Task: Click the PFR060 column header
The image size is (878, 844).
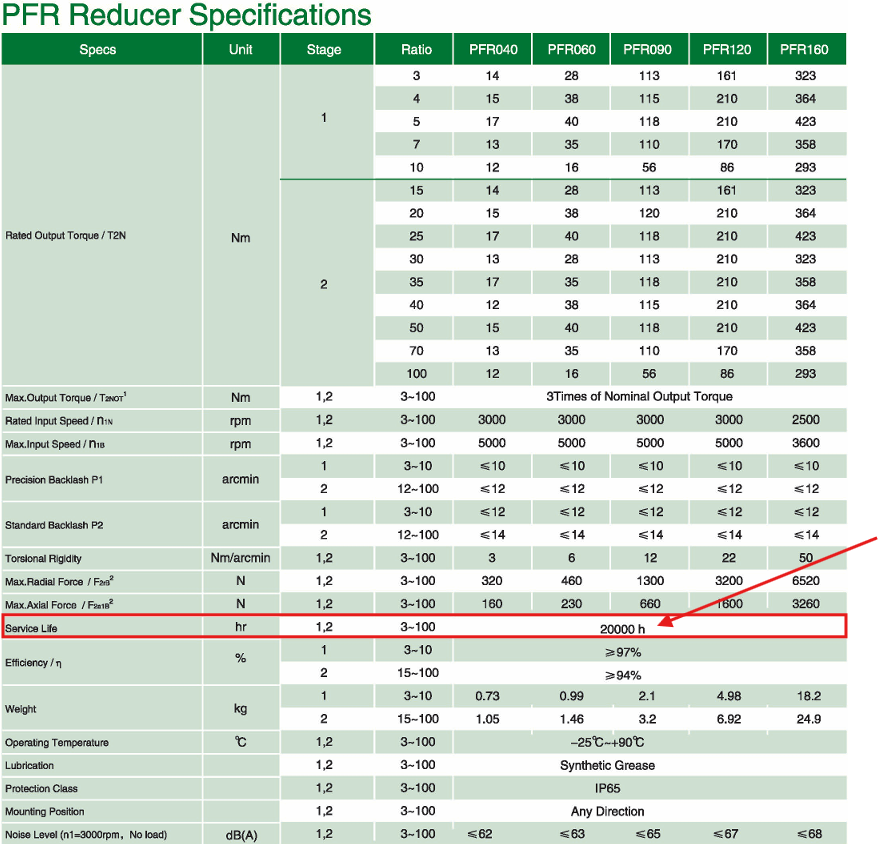Action: [x=572, y=50]
